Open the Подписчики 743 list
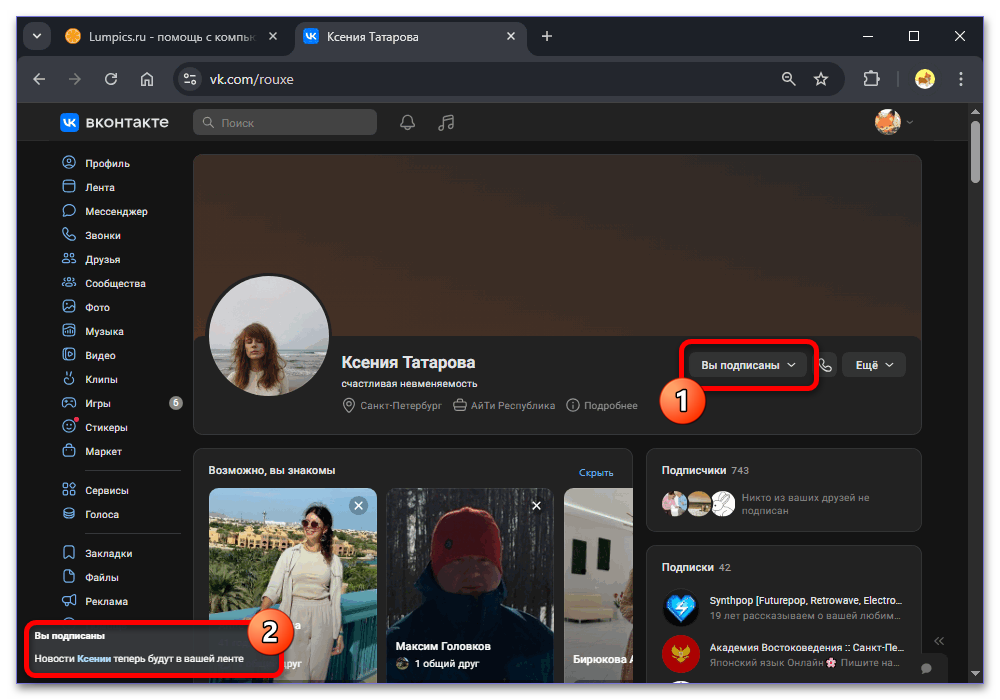 click(705, 470)
